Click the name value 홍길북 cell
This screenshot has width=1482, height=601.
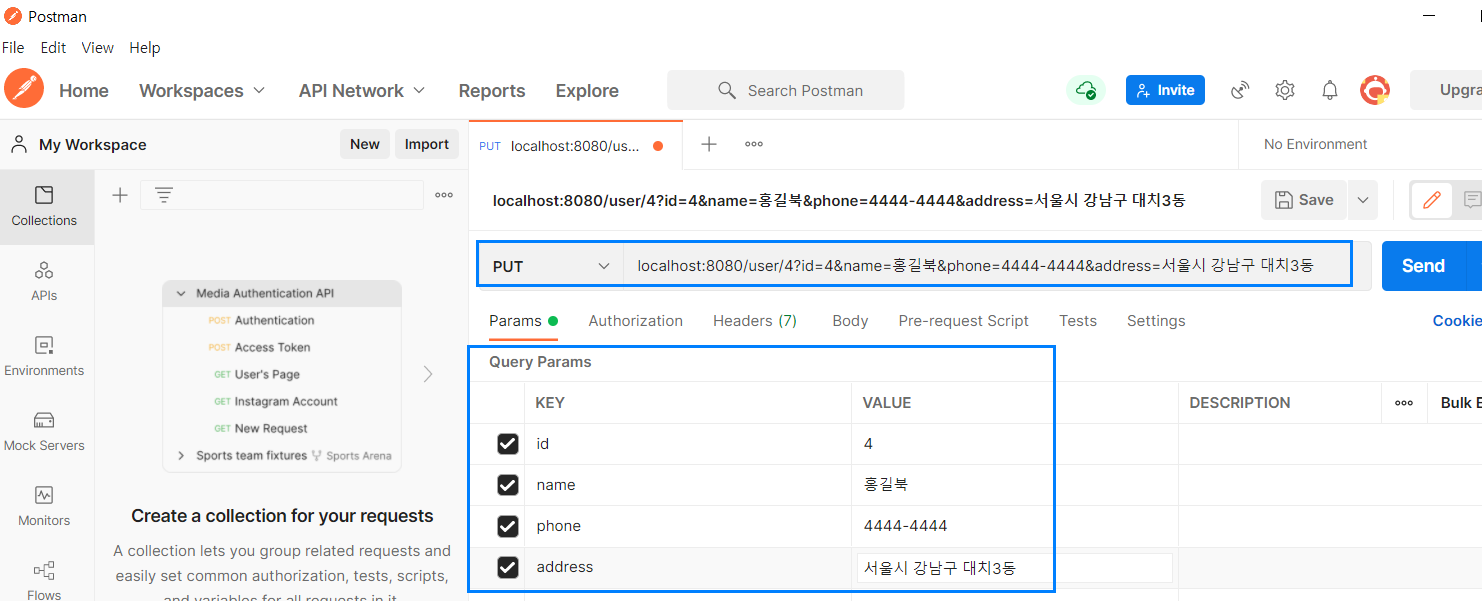[1015, 485]
